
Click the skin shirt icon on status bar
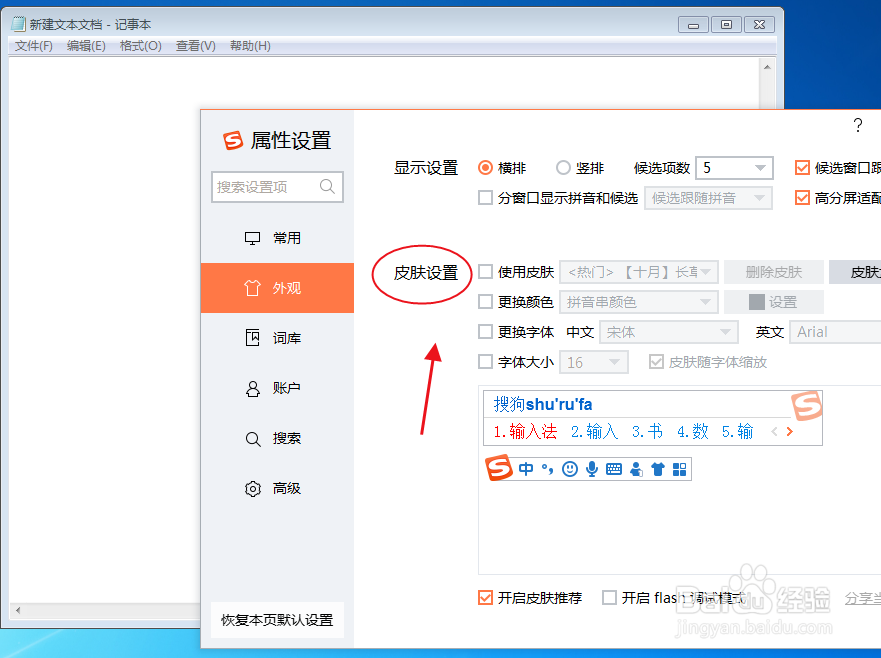click(x=658, y=469)
